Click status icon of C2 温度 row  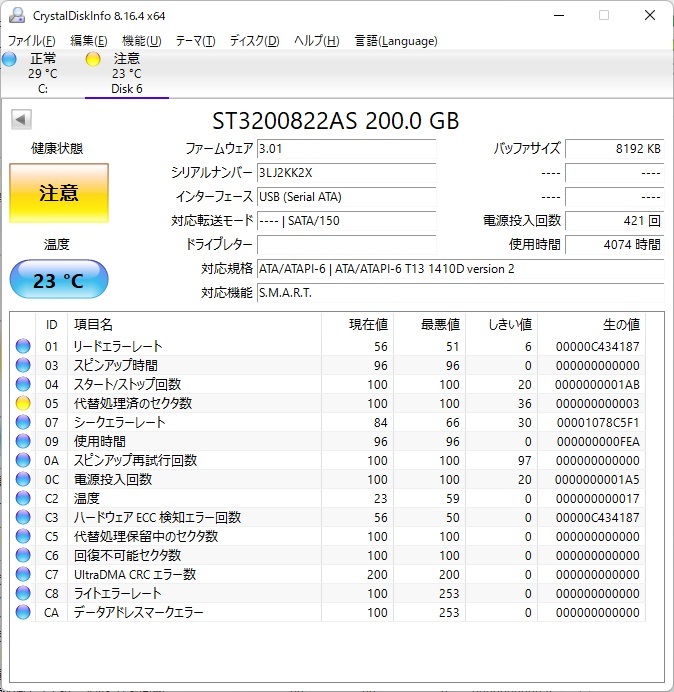pos(23,498)
